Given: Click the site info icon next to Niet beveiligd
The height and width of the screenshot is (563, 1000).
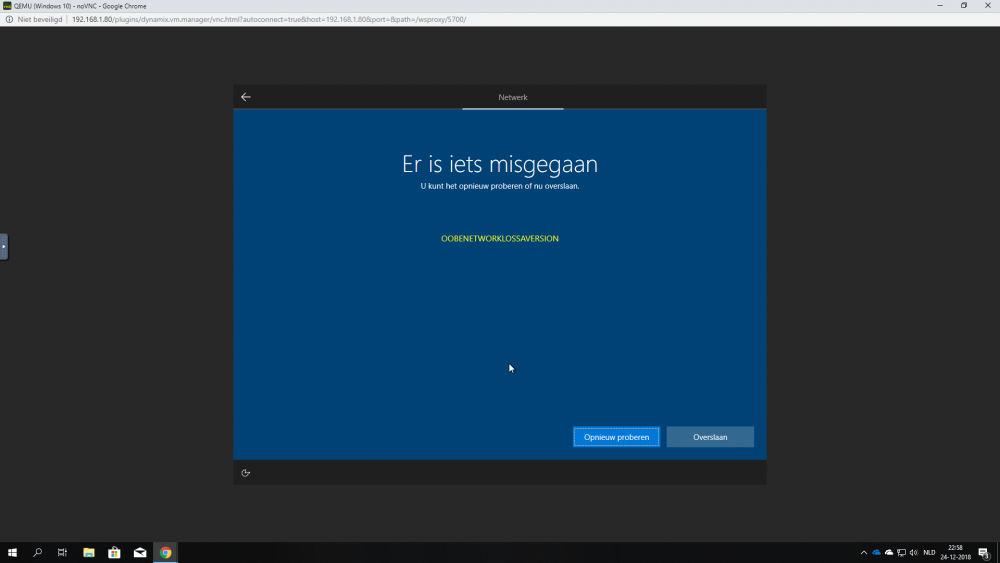Looking at the screenshot, I should coord(9,20).
